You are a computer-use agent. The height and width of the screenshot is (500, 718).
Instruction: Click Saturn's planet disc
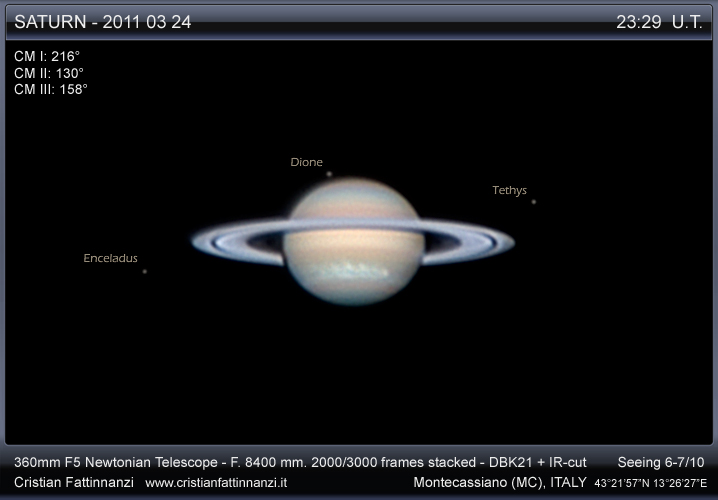pos(353,242)
